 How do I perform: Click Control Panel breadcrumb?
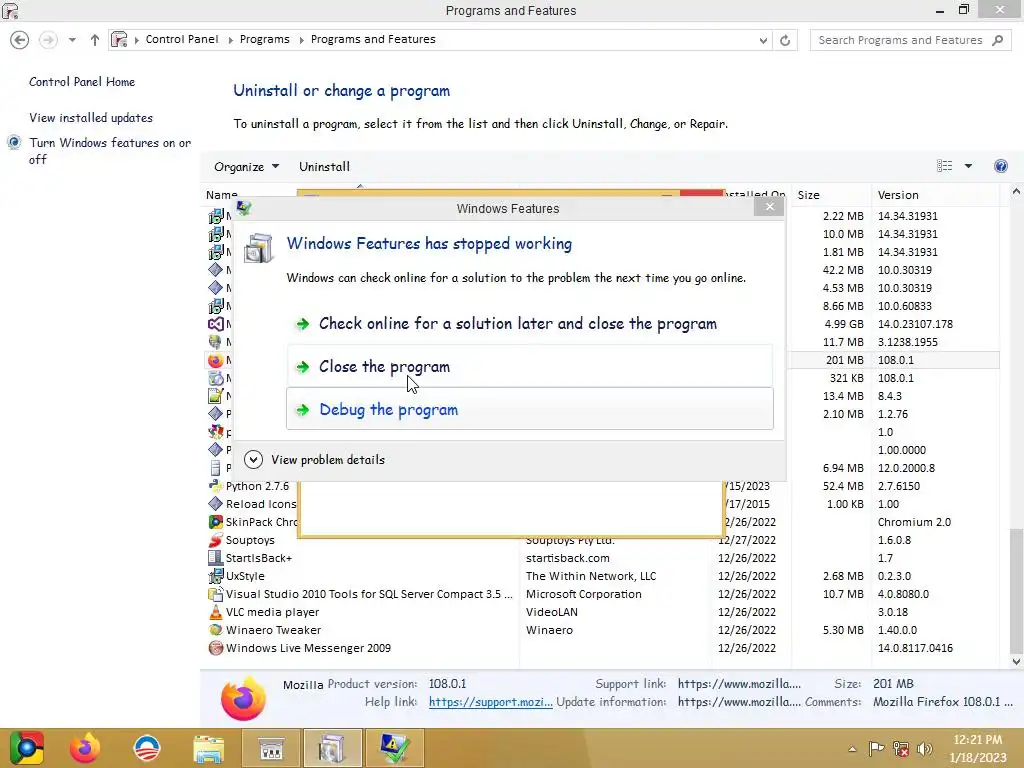point(182,39)
